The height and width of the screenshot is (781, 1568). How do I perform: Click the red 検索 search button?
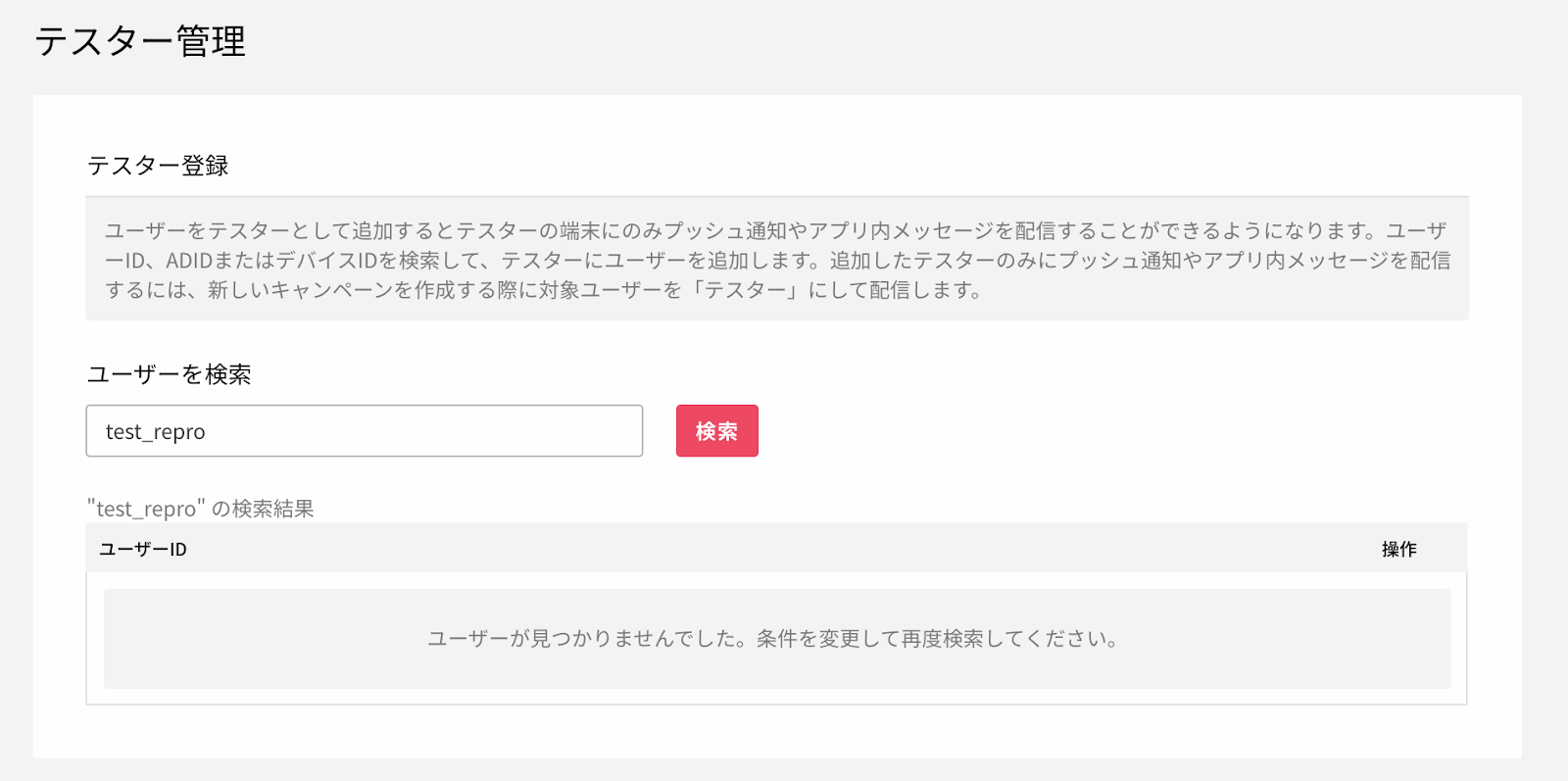[716, 431]
